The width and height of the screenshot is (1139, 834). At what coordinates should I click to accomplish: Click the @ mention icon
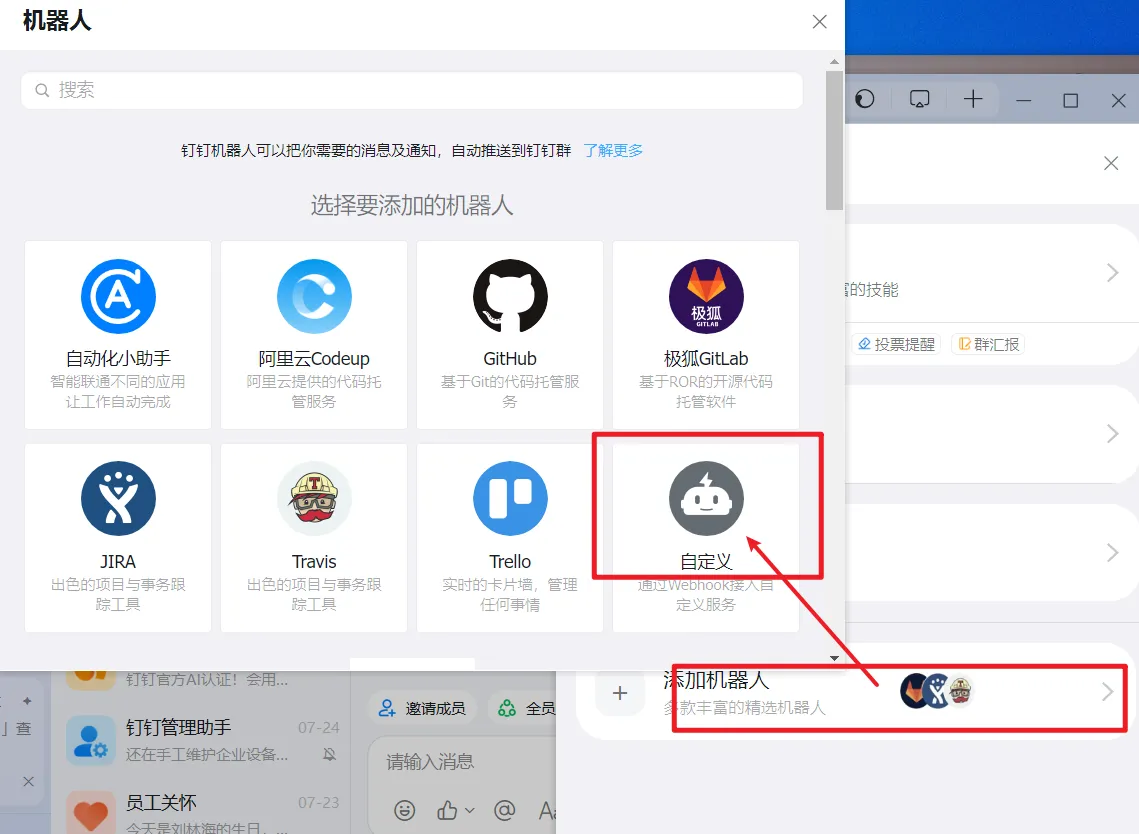[505, 810]
